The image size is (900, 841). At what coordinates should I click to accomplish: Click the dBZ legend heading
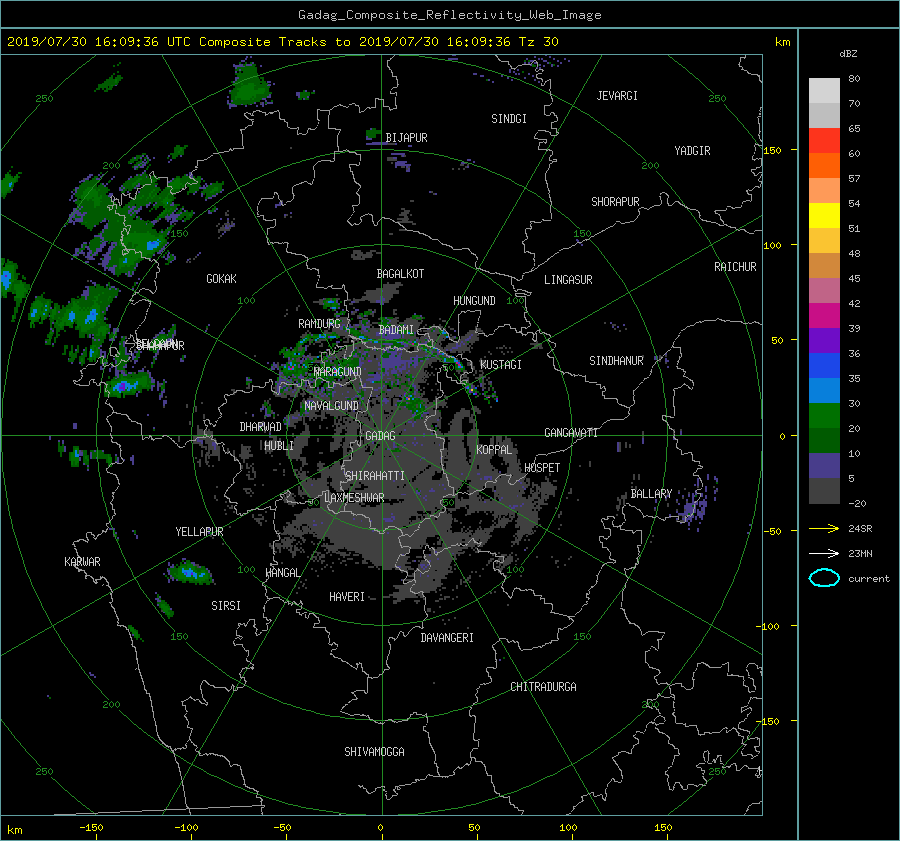pyautogui.click(x=848, y=53)
